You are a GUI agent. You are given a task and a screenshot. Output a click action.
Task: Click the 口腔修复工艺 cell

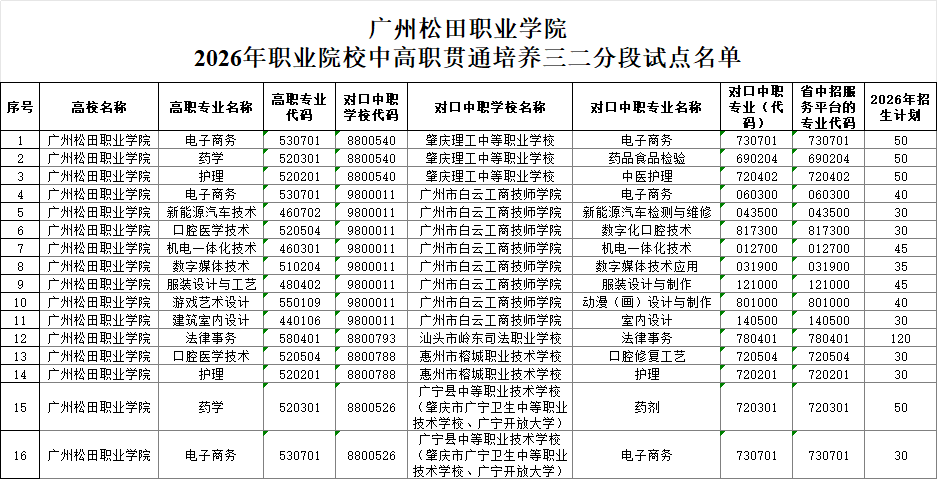point(646,356)
